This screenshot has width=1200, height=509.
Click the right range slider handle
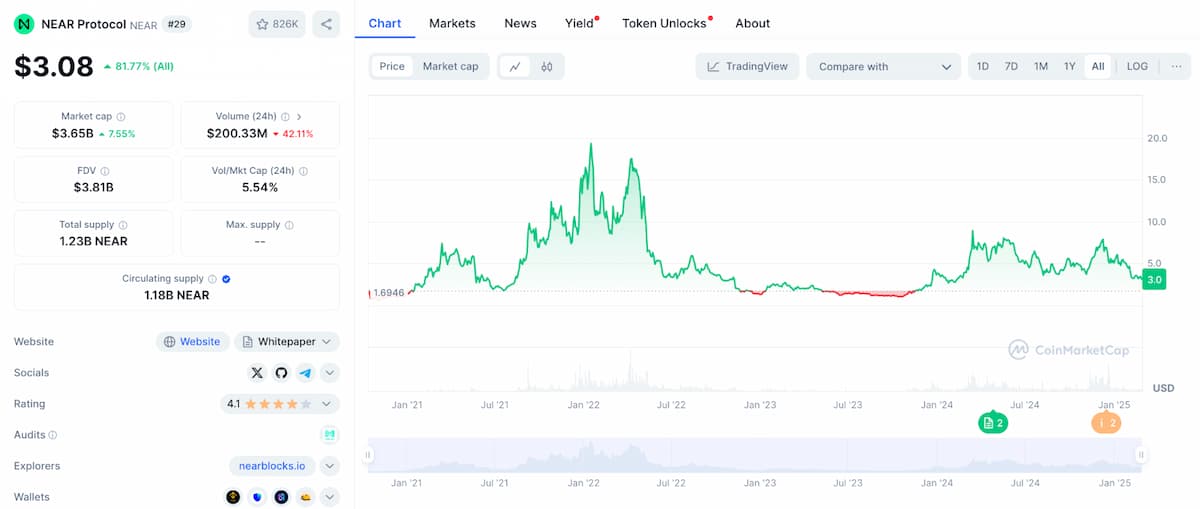tap(1140, 455)
